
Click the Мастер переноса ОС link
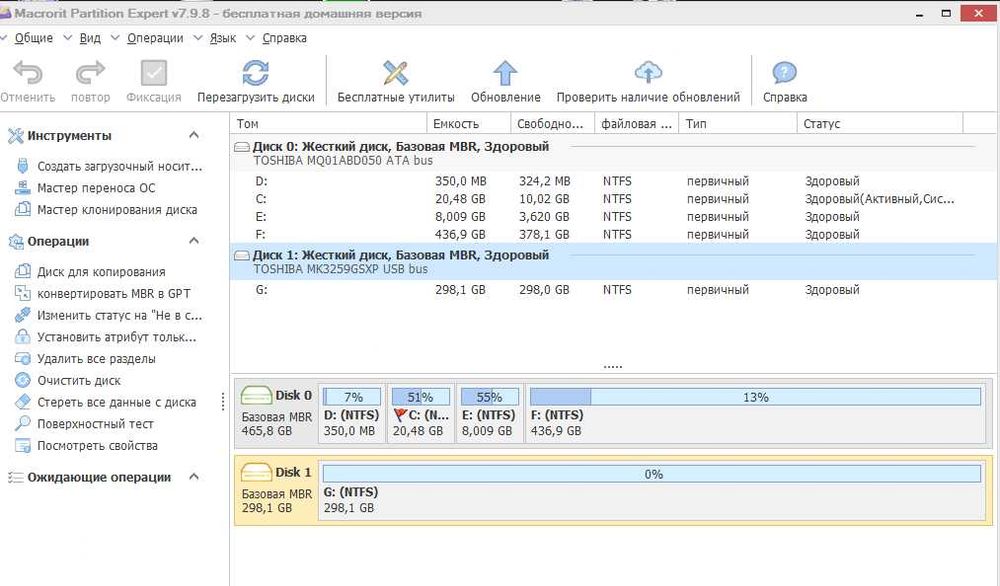point(96,188)
